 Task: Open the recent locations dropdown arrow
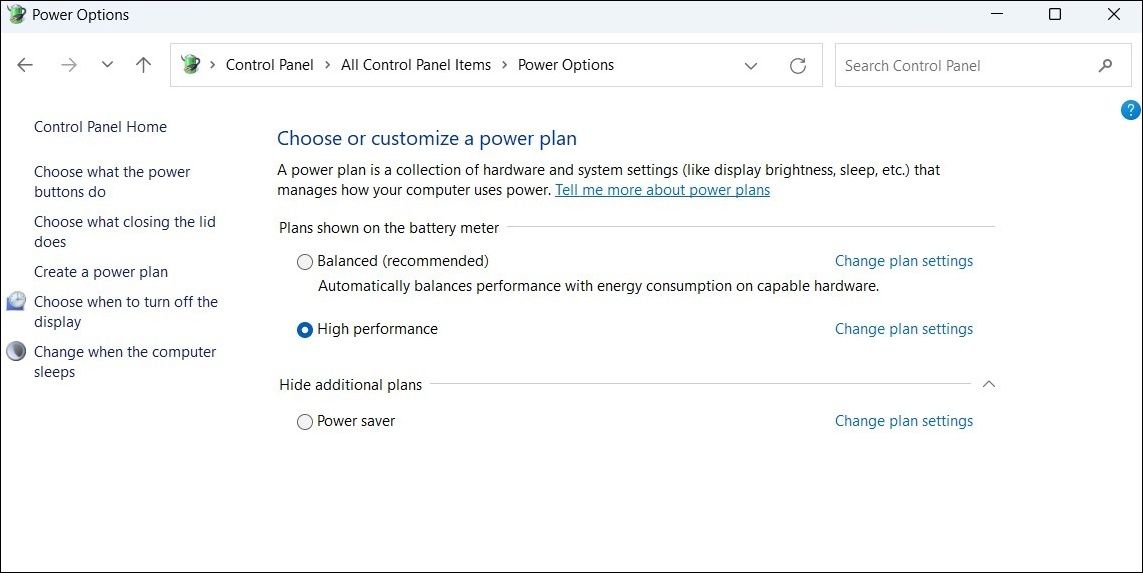click(107, 65)
